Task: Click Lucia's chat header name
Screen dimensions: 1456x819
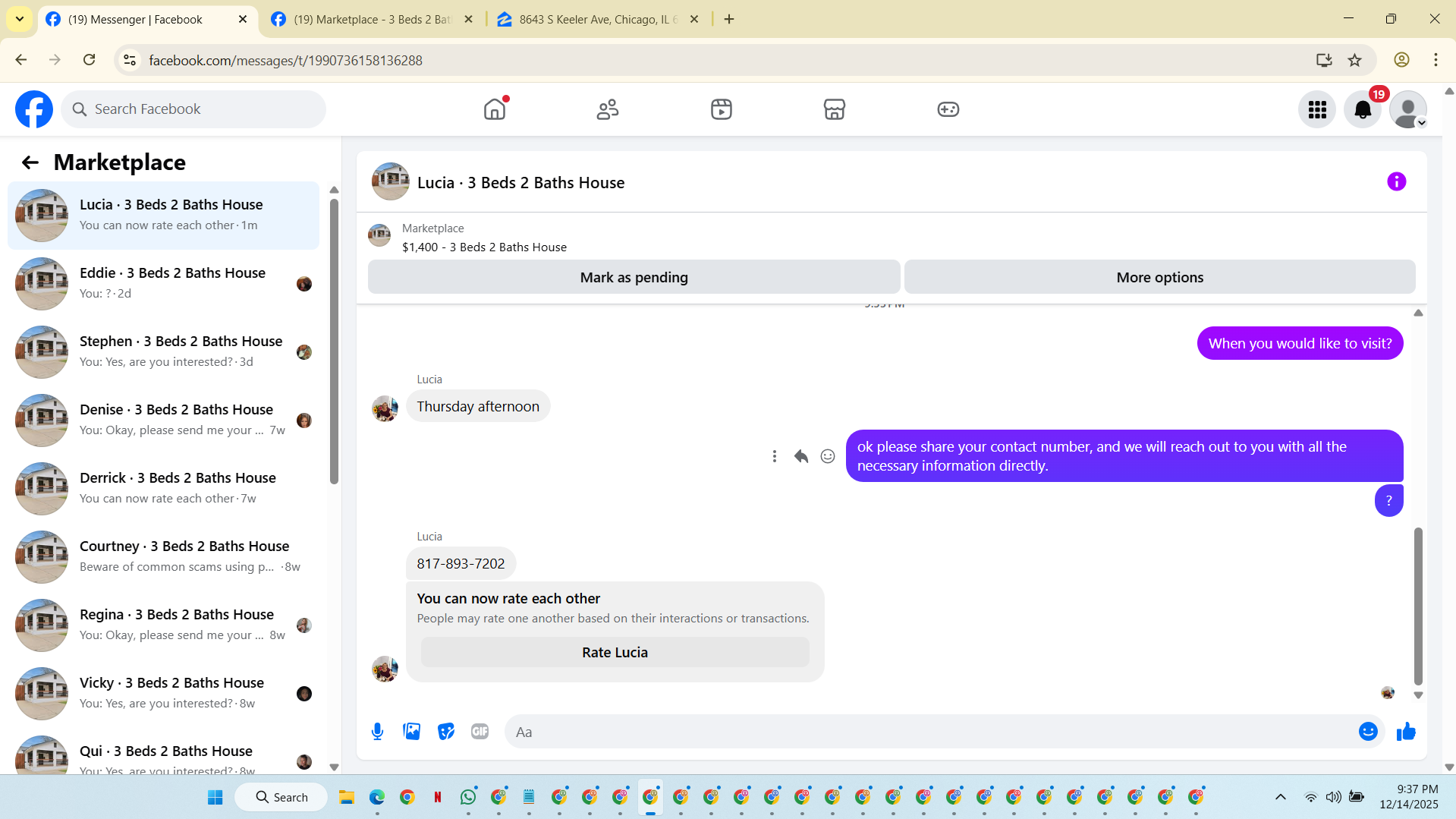Action: (x=520, y=183)
